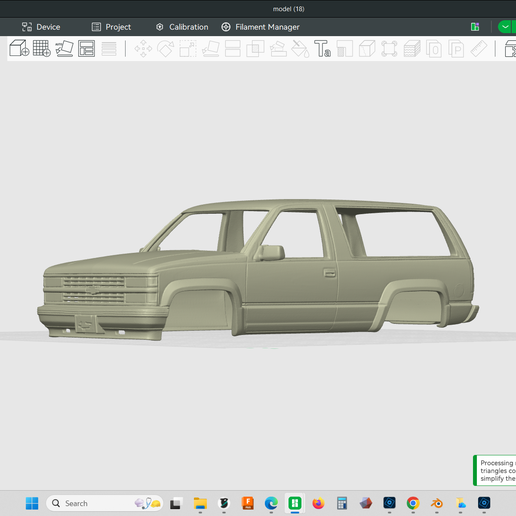Open the Filament Manager tab
Image resolution: width=516 pixels, height=516 pixels.
(260, 27)
